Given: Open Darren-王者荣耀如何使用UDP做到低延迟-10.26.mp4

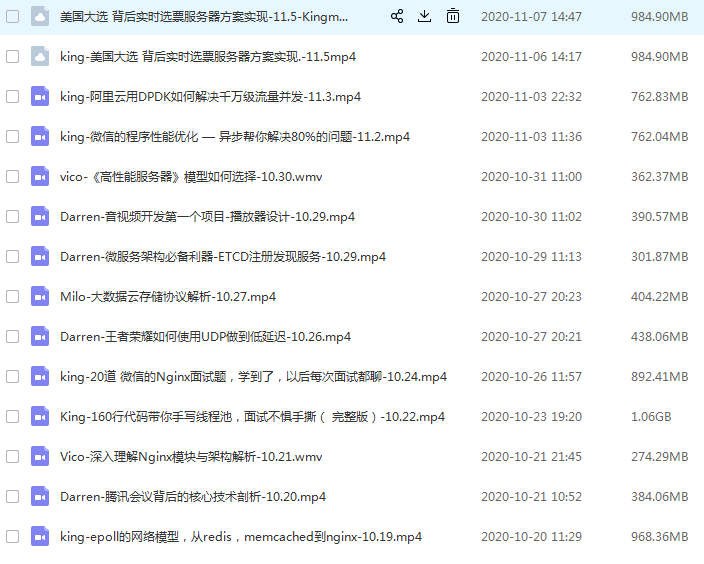Looking at the screenshot, I should click(206, 337).
